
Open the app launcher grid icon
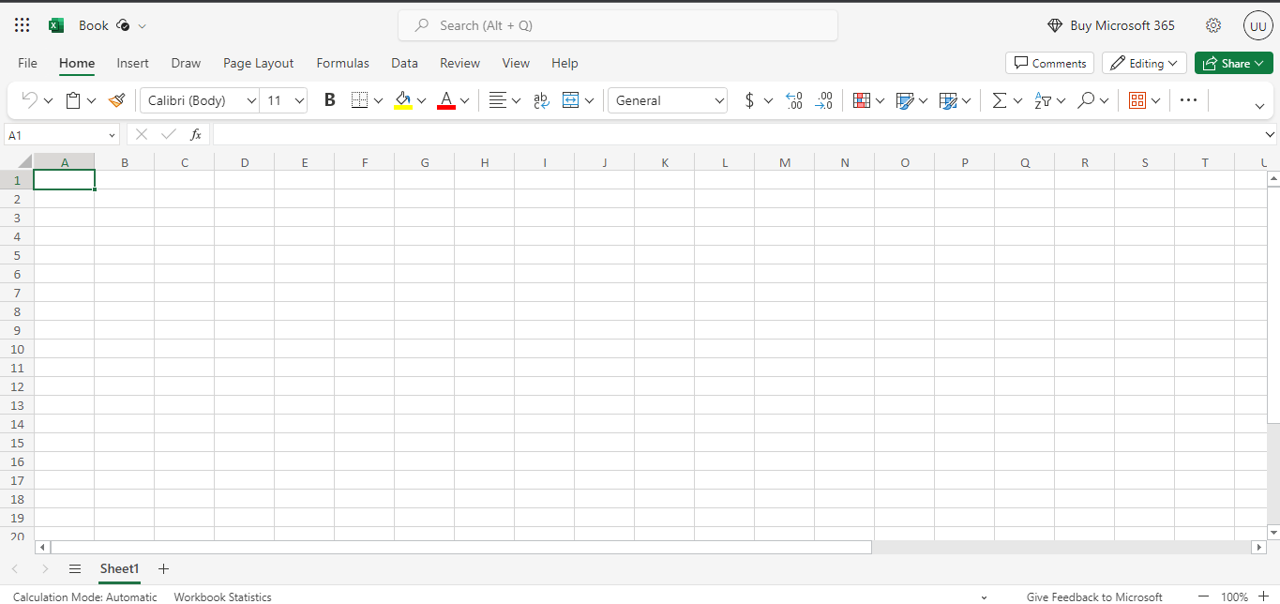tap(22, 25)
